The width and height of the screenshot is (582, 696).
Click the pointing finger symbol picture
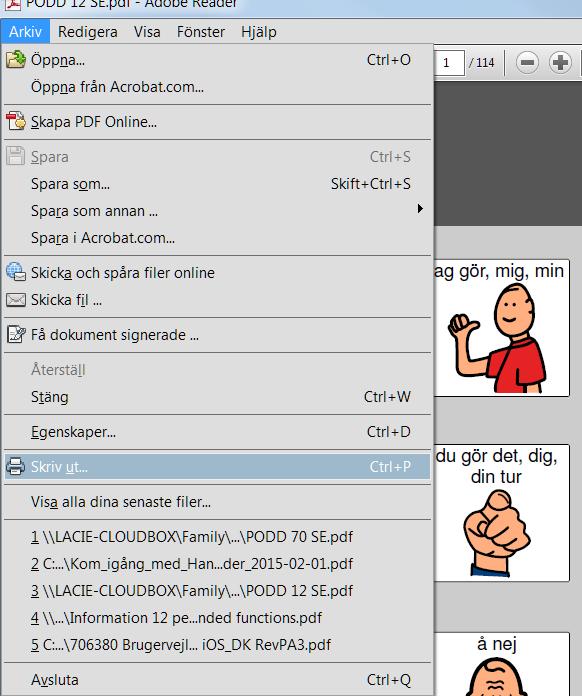pyautogui.click(x=496, y=533)
